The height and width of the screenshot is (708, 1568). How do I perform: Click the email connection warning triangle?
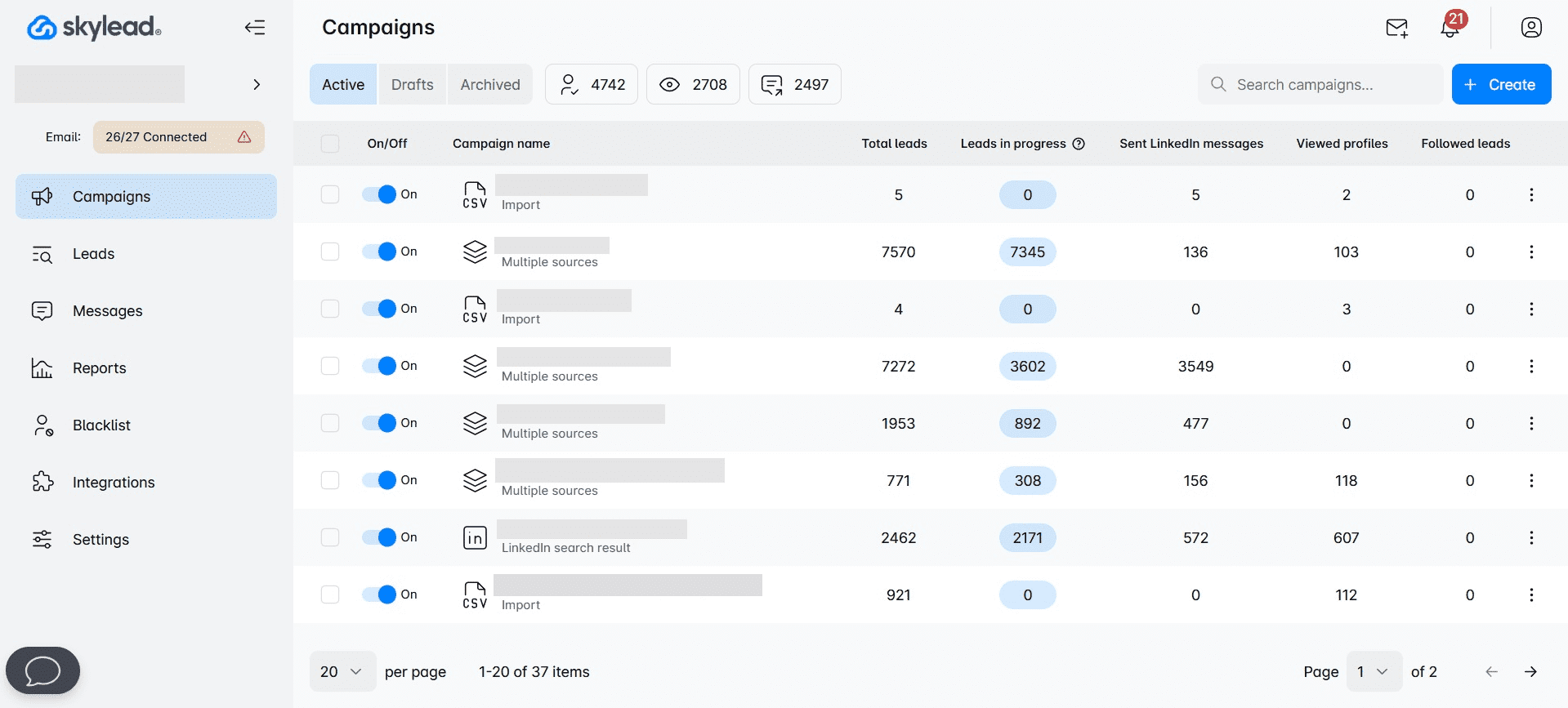pos(244,137)
